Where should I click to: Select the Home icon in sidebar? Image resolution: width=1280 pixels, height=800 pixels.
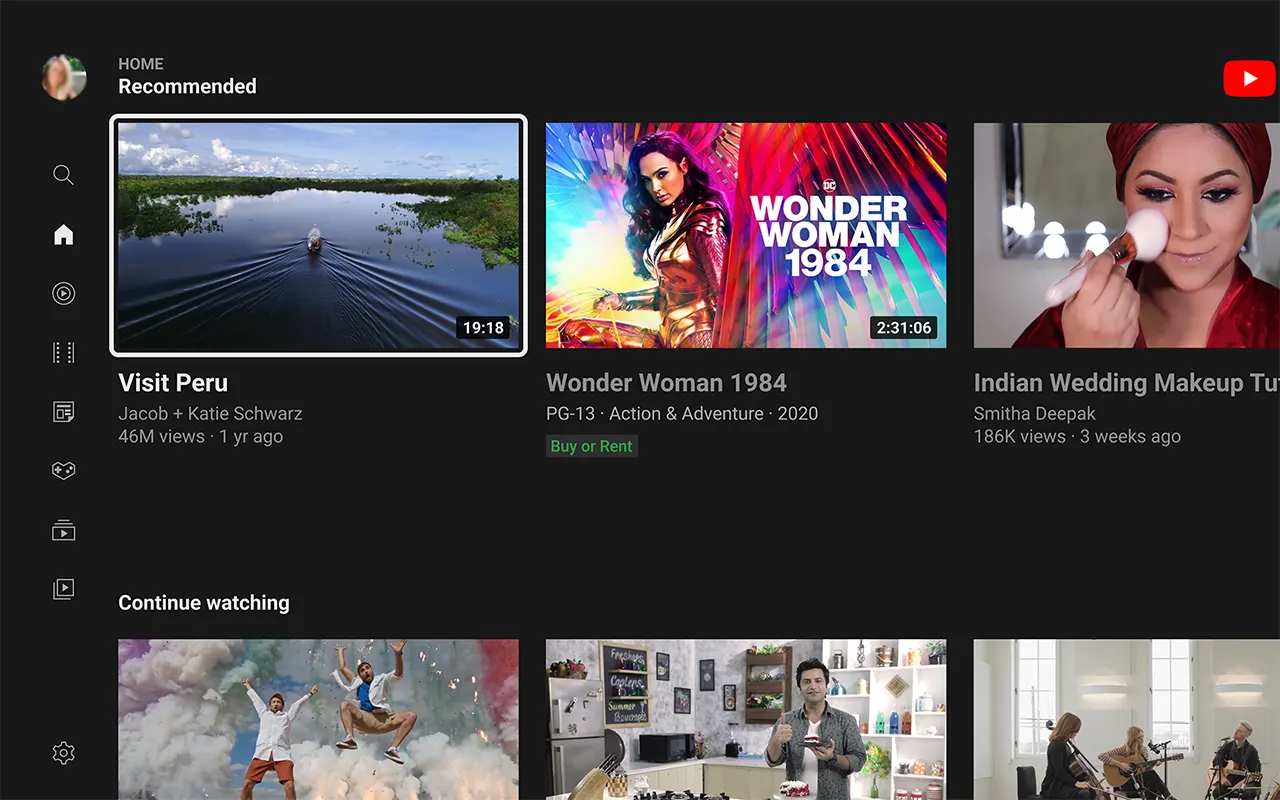click(63, 235)
